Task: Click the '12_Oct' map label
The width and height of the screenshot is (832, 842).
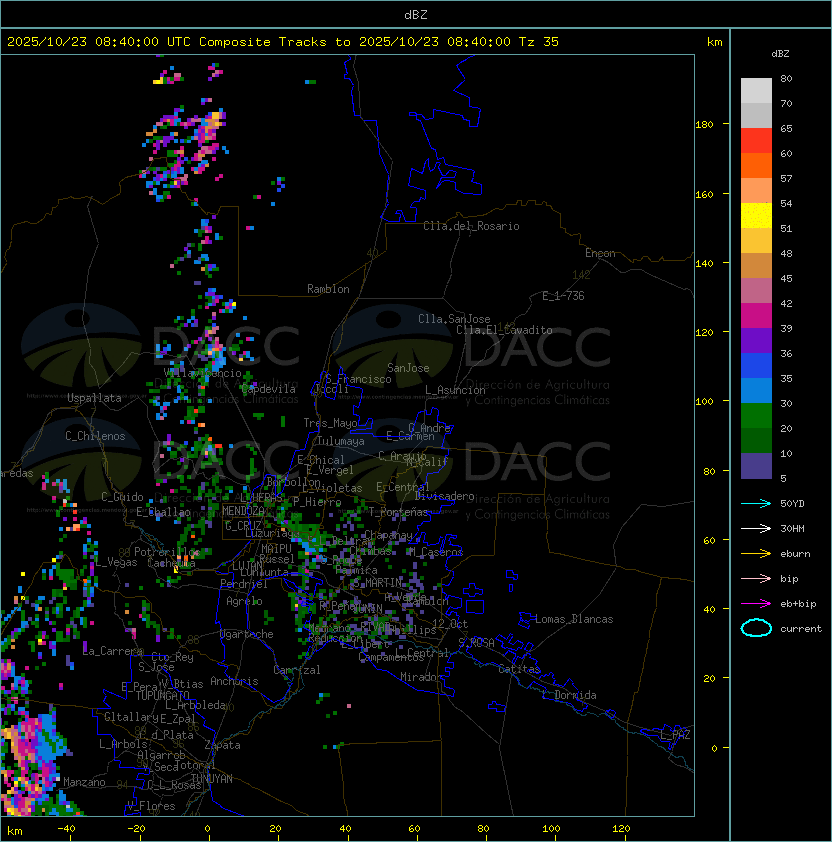Action: tap(450, 623)
